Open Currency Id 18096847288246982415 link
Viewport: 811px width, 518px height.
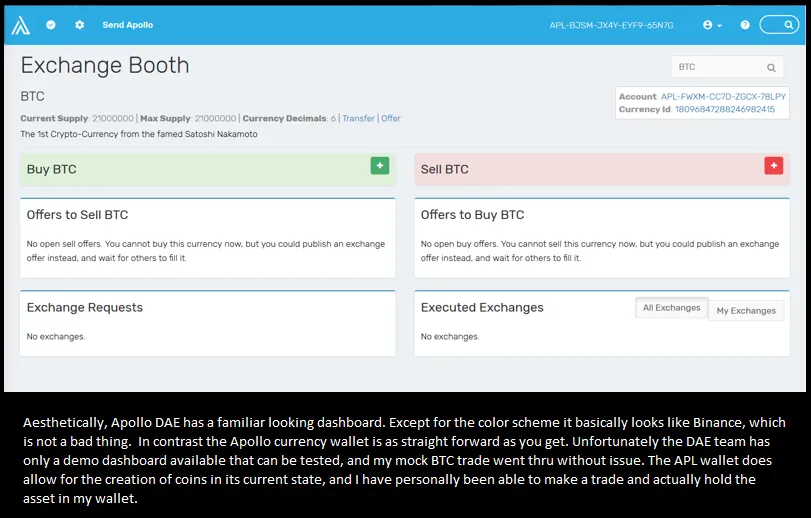tap(725, 109)
